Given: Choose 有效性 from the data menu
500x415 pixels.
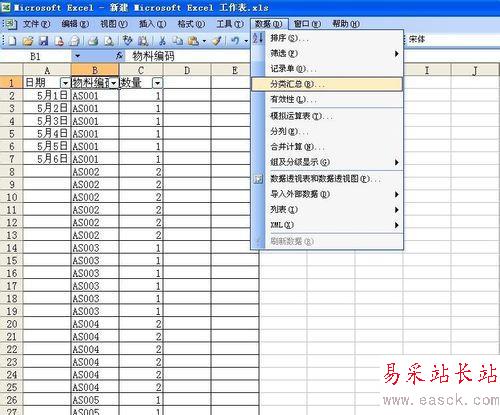Looking at the screenshot, I should pos(327,99).
